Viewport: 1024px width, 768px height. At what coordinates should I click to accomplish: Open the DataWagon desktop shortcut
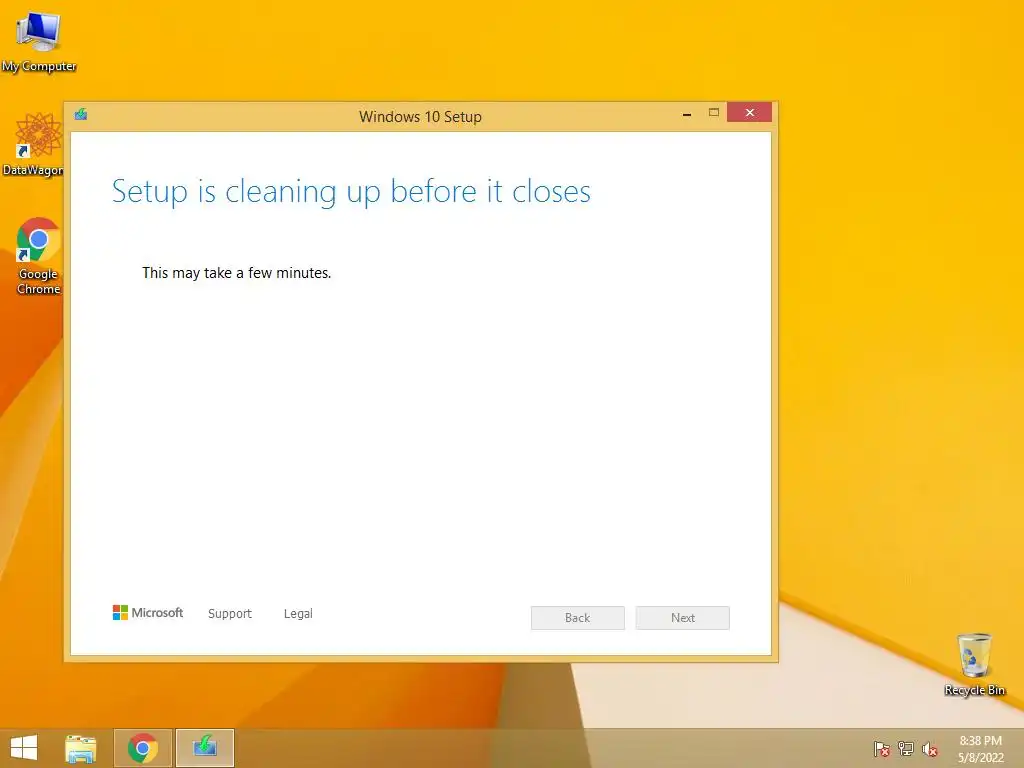pos(34,144)
